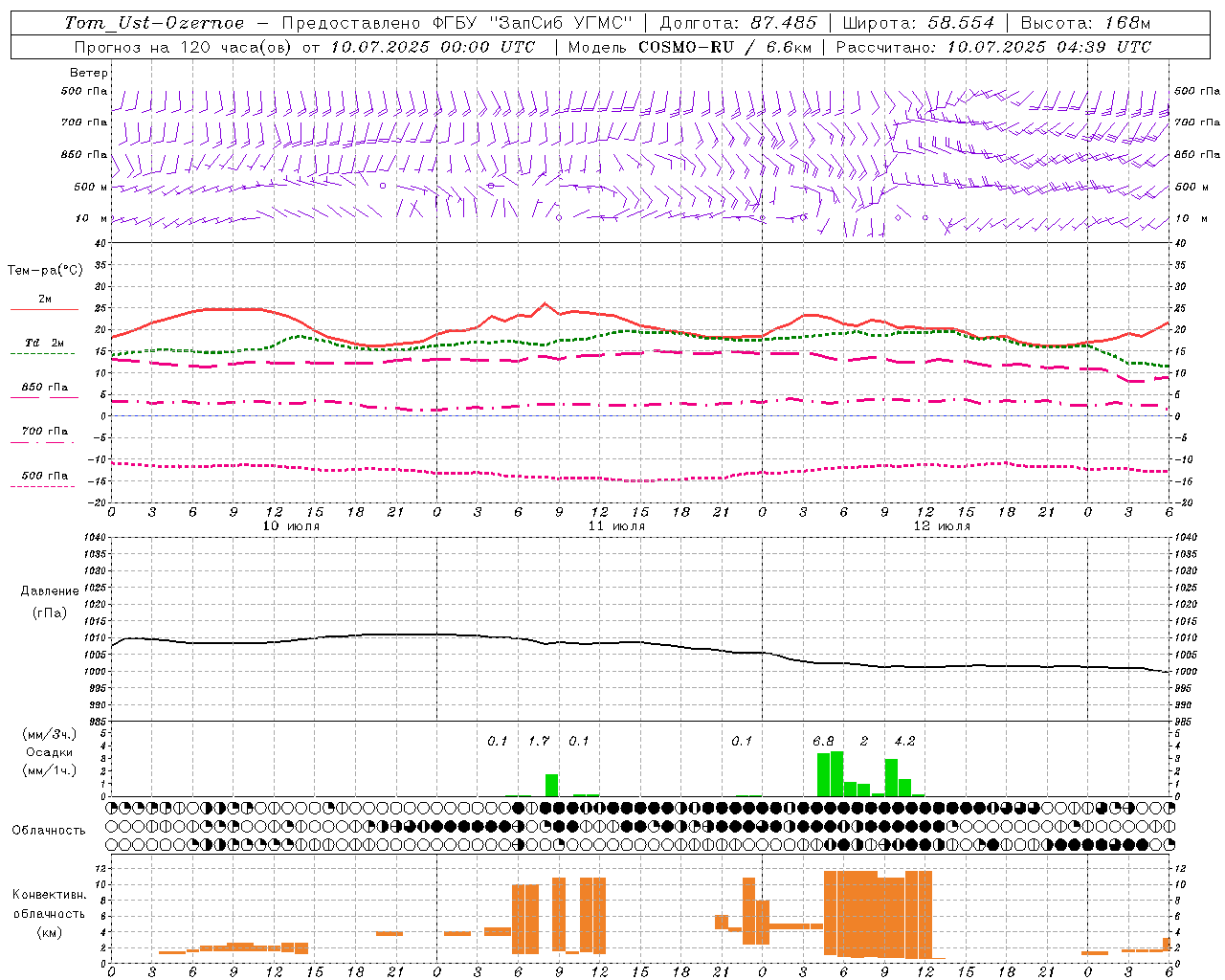Click the station title Tom_Ust-Ozernoe

(154, 23)
